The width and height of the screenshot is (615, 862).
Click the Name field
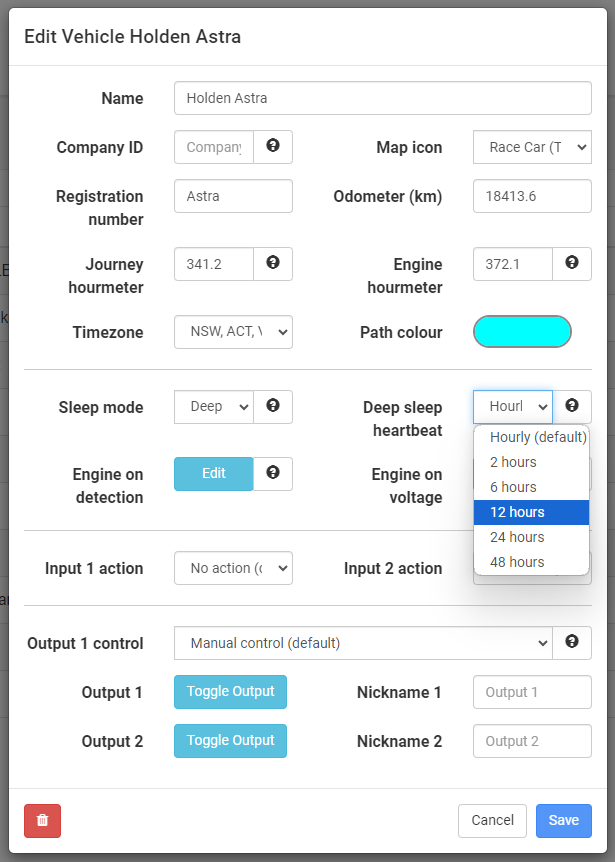[x=383, y=98]
